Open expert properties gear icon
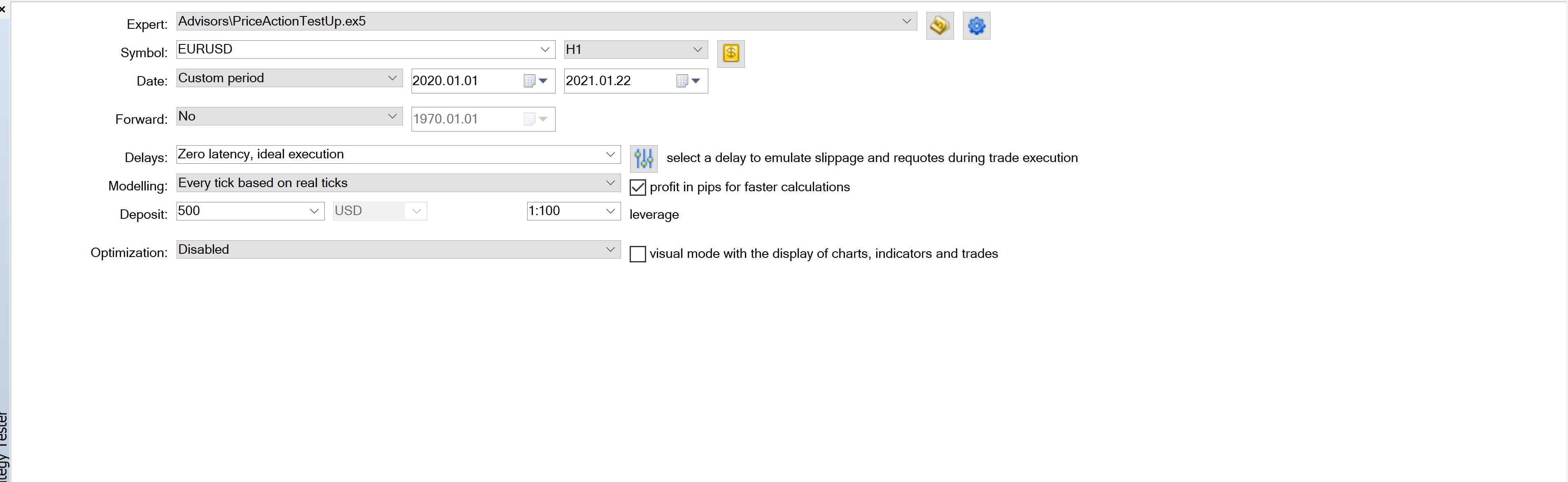This screenshot has height=482, width=1568. click(976, 25)
